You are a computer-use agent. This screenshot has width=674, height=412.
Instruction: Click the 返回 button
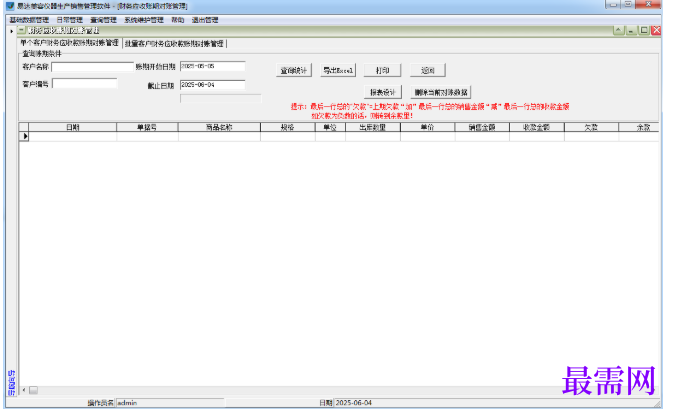pos(427,70)
